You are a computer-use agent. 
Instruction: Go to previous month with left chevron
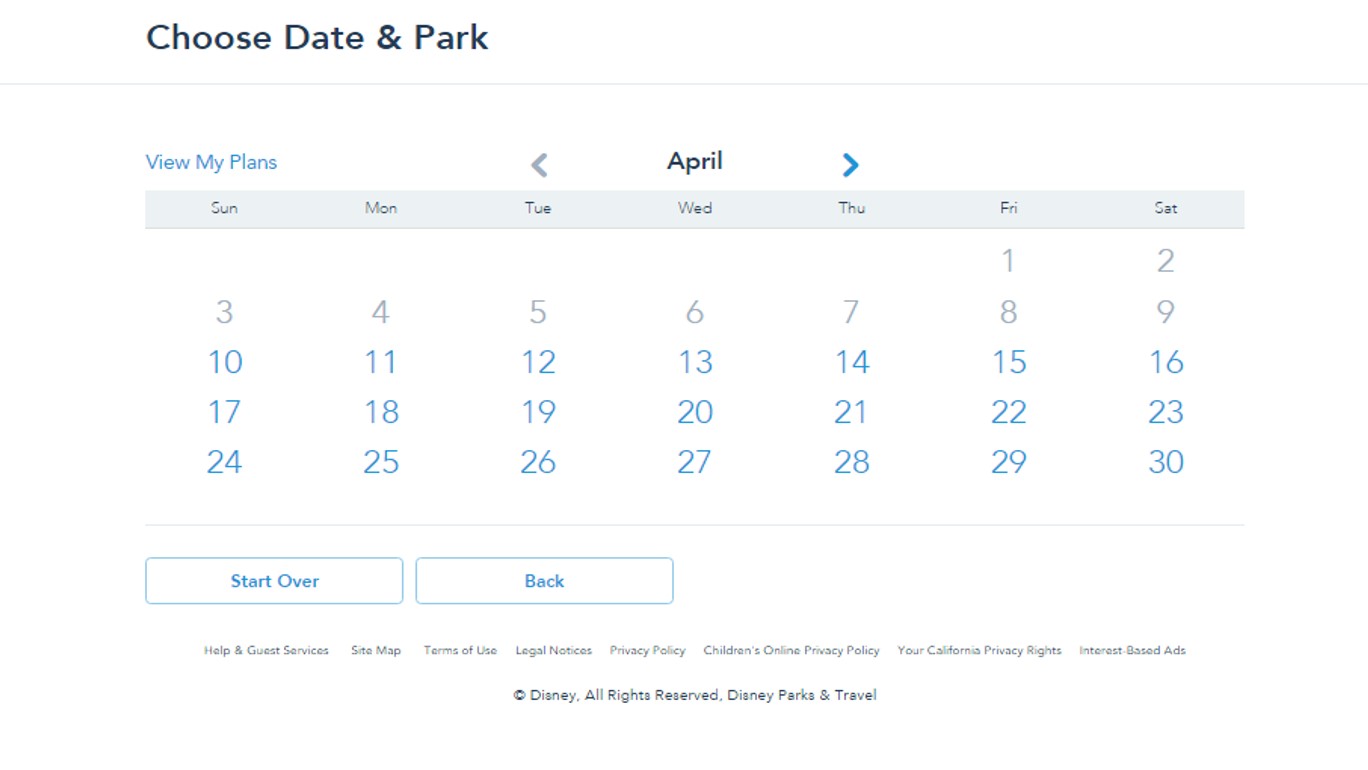(539, 165)
